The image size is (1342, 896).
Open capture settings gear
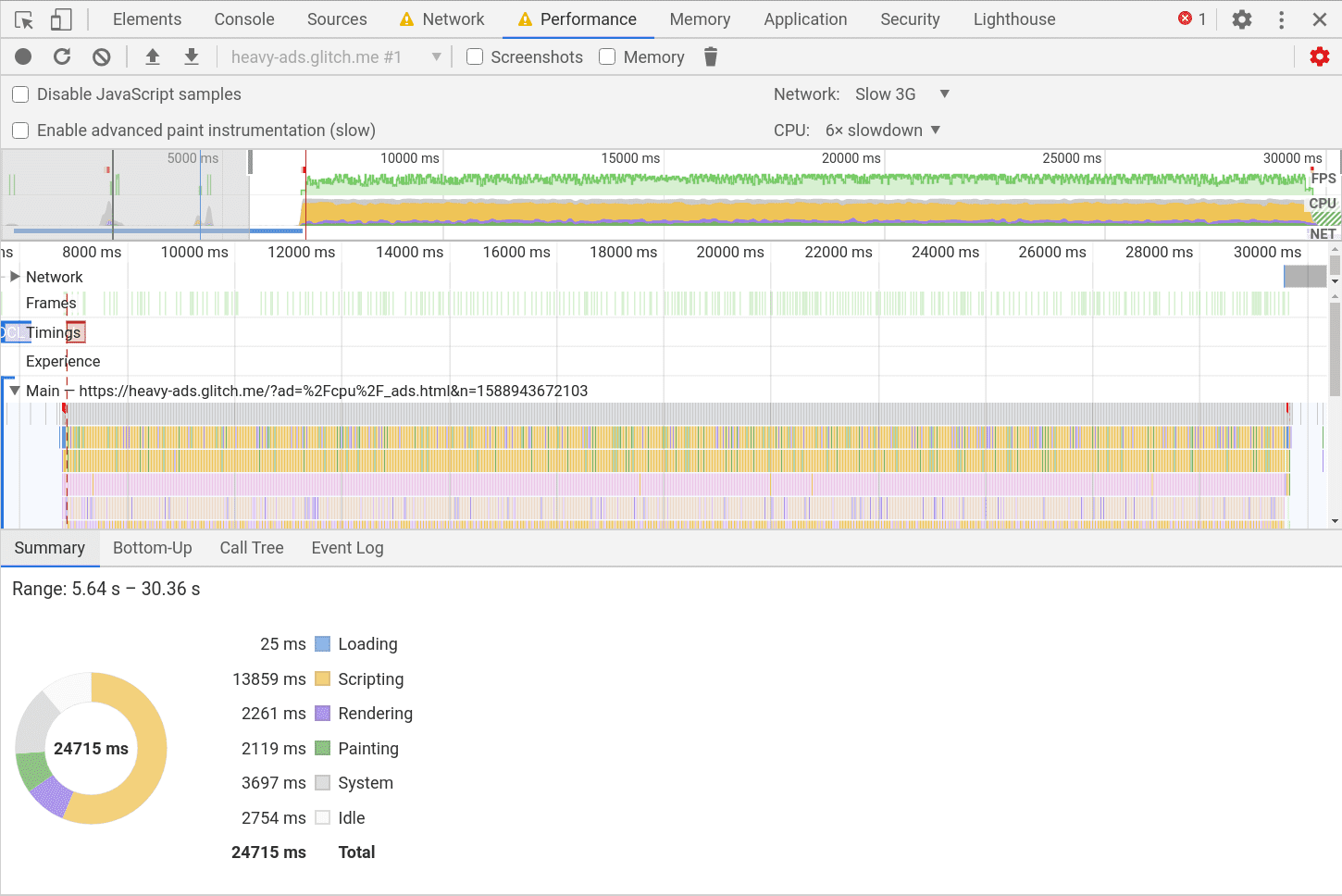click(1319, 56)
